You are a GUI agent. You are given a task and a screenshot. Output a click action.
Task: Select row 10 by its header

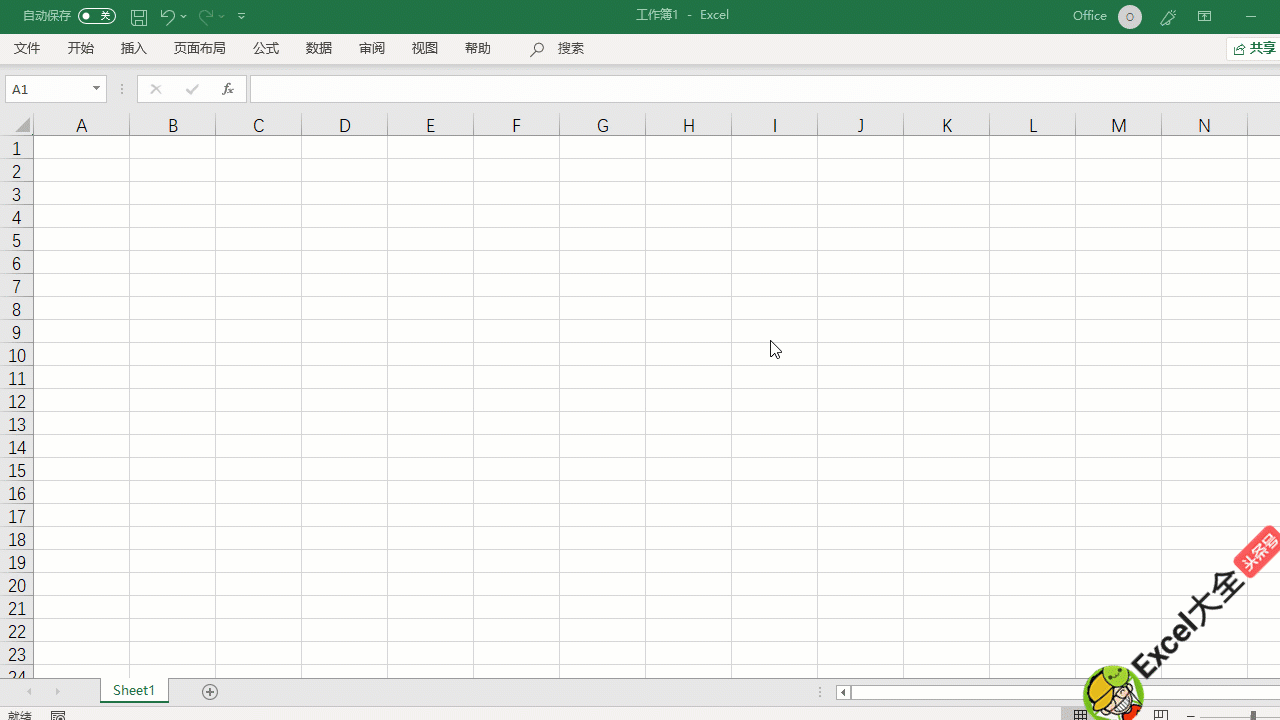pos(16,355)
